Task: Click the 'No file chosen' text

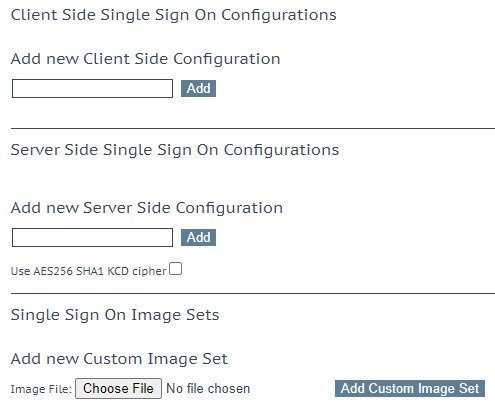Action: [208, 389]
